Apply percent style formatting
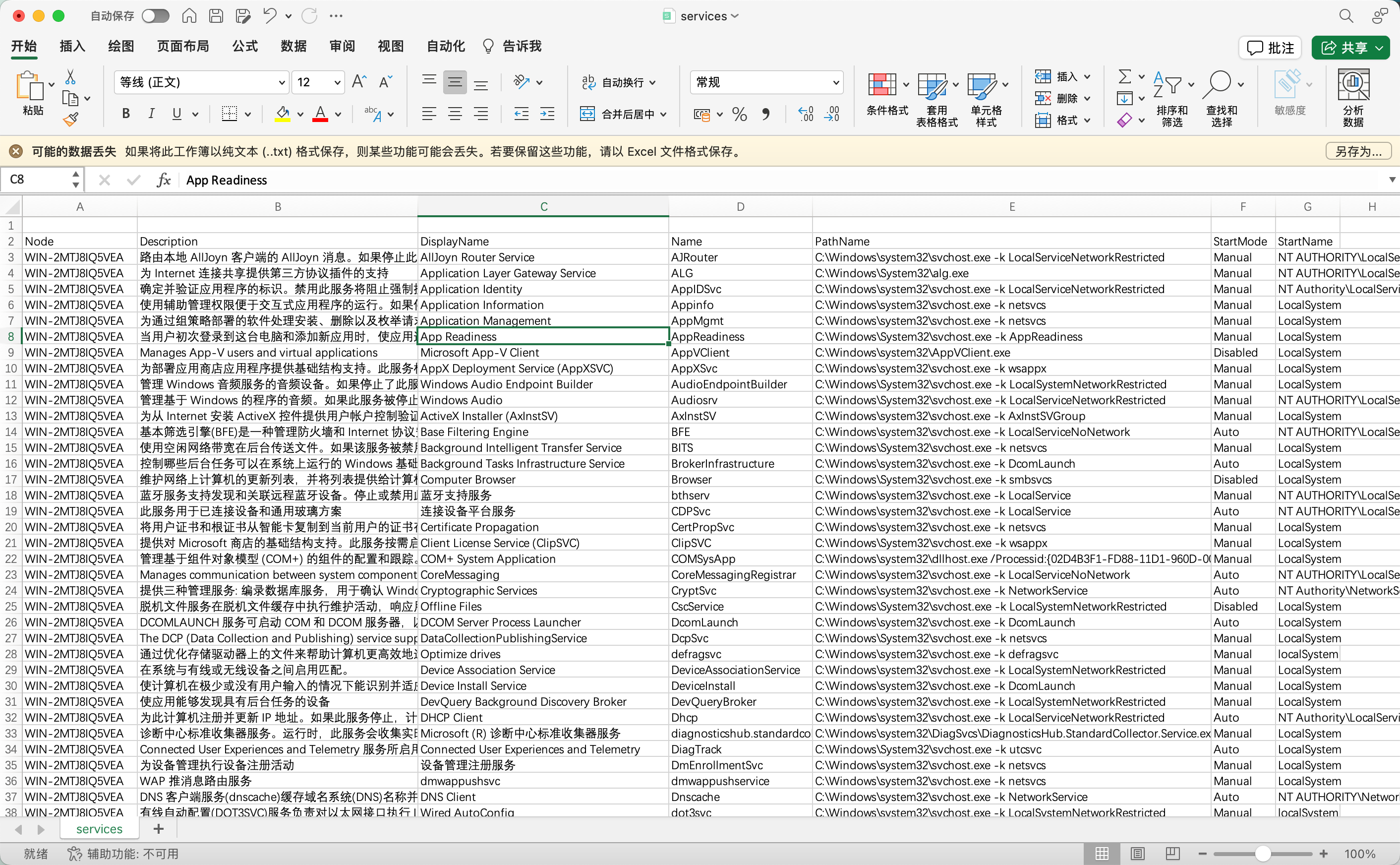Image resolution: width=1400 pixels, height=865 pixels. click(x=739, y=115)
